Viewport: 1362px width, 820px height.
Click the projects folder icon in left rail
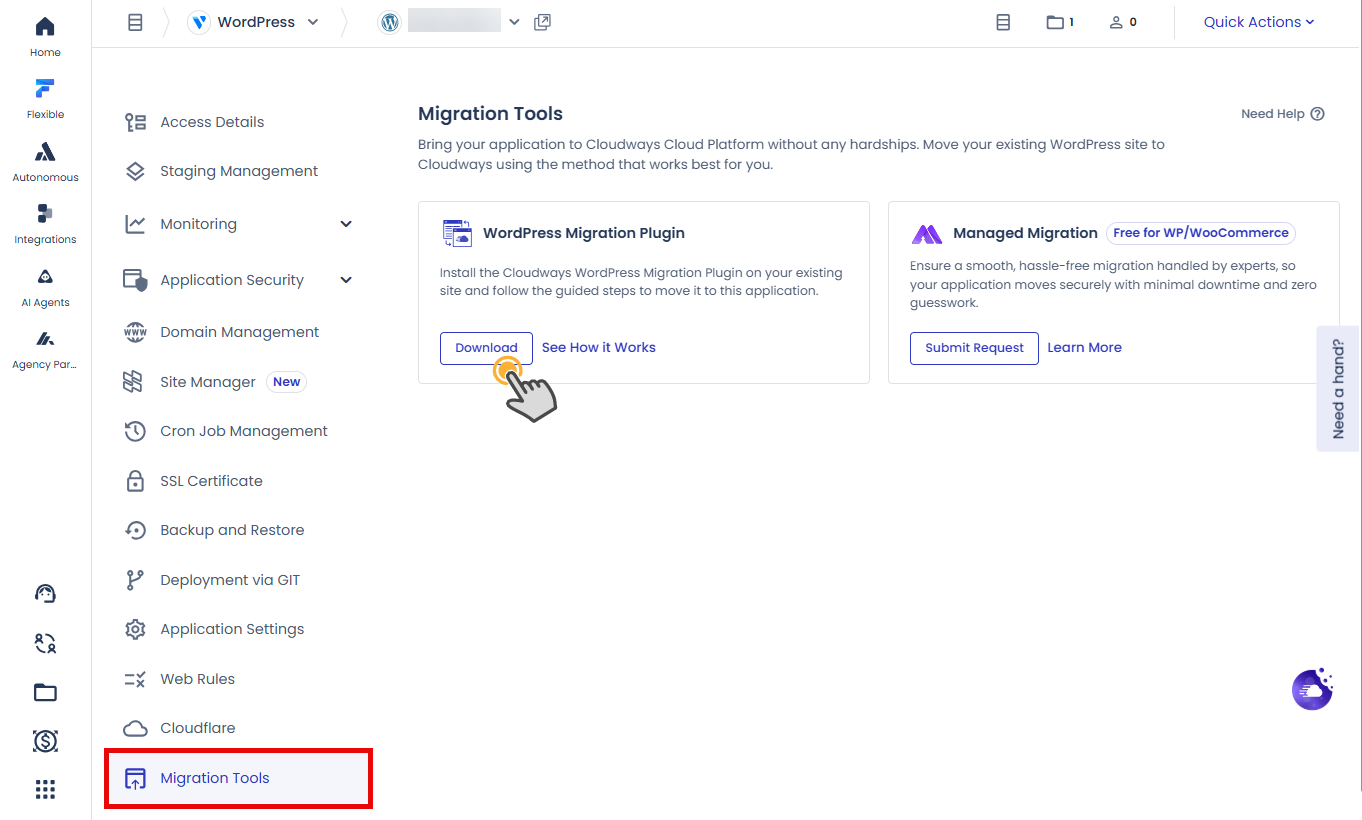click(45, 692)
